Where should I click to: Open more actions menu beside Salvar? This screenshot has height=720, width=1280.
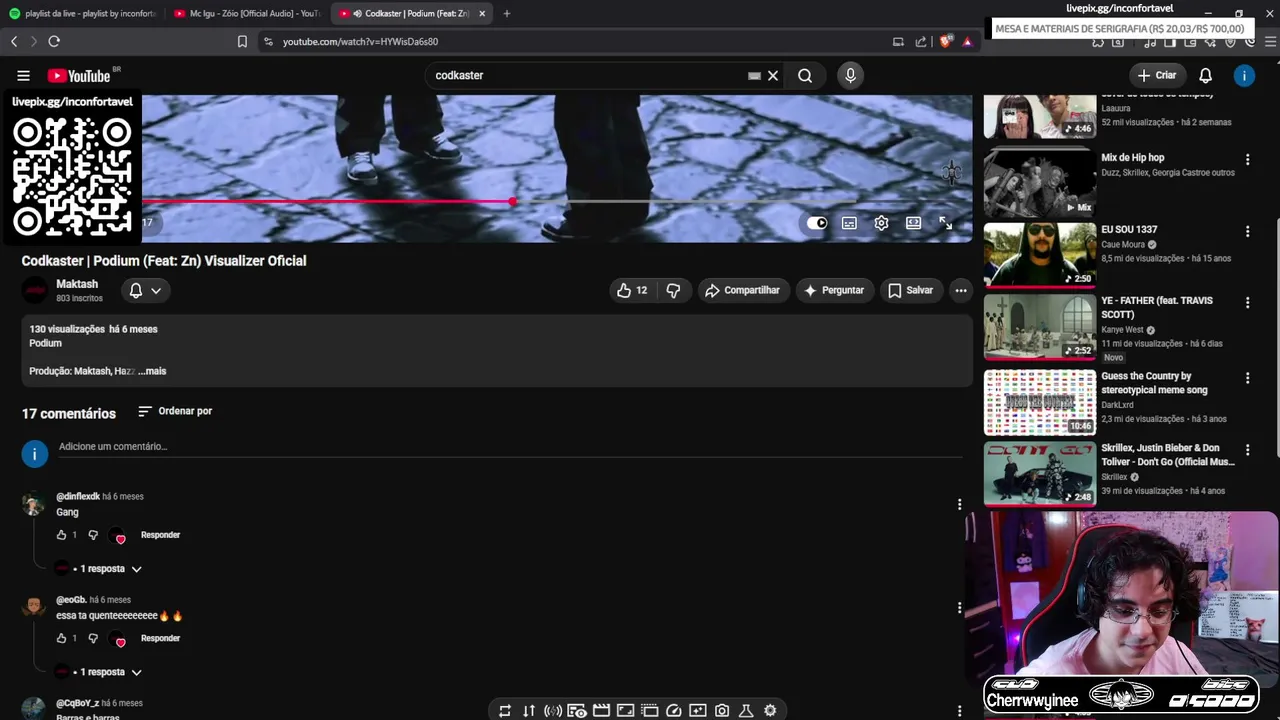coord(961,291)
